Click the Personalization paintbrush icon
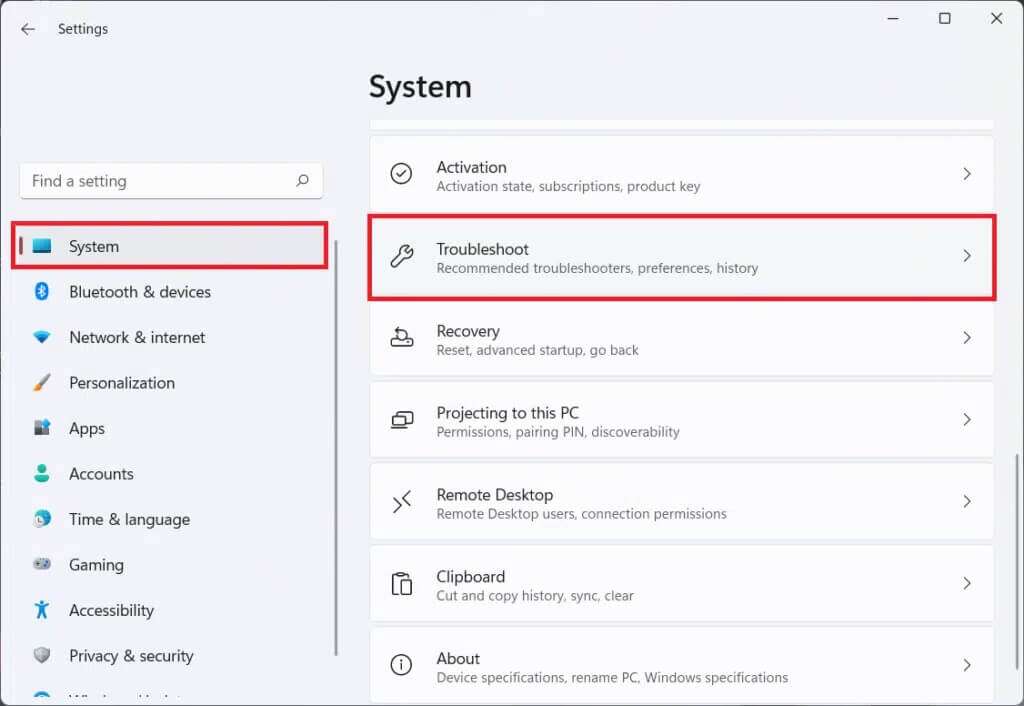1024x706 pixels. click(x=42, y=383)
